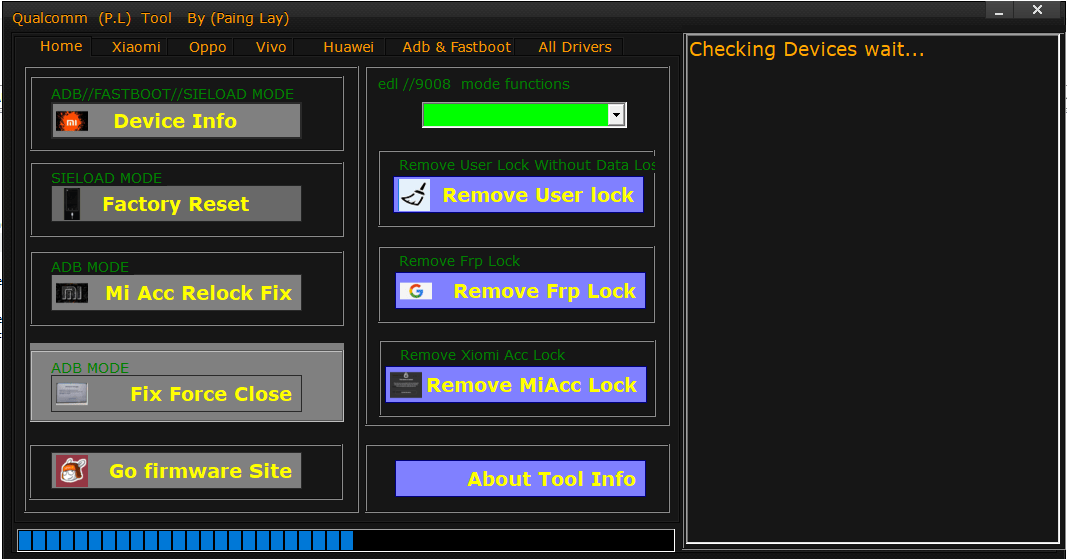Click the Mi logo icon beside Device Info
The width and height of the screenshot is (1067, 559).
(71, 121)
